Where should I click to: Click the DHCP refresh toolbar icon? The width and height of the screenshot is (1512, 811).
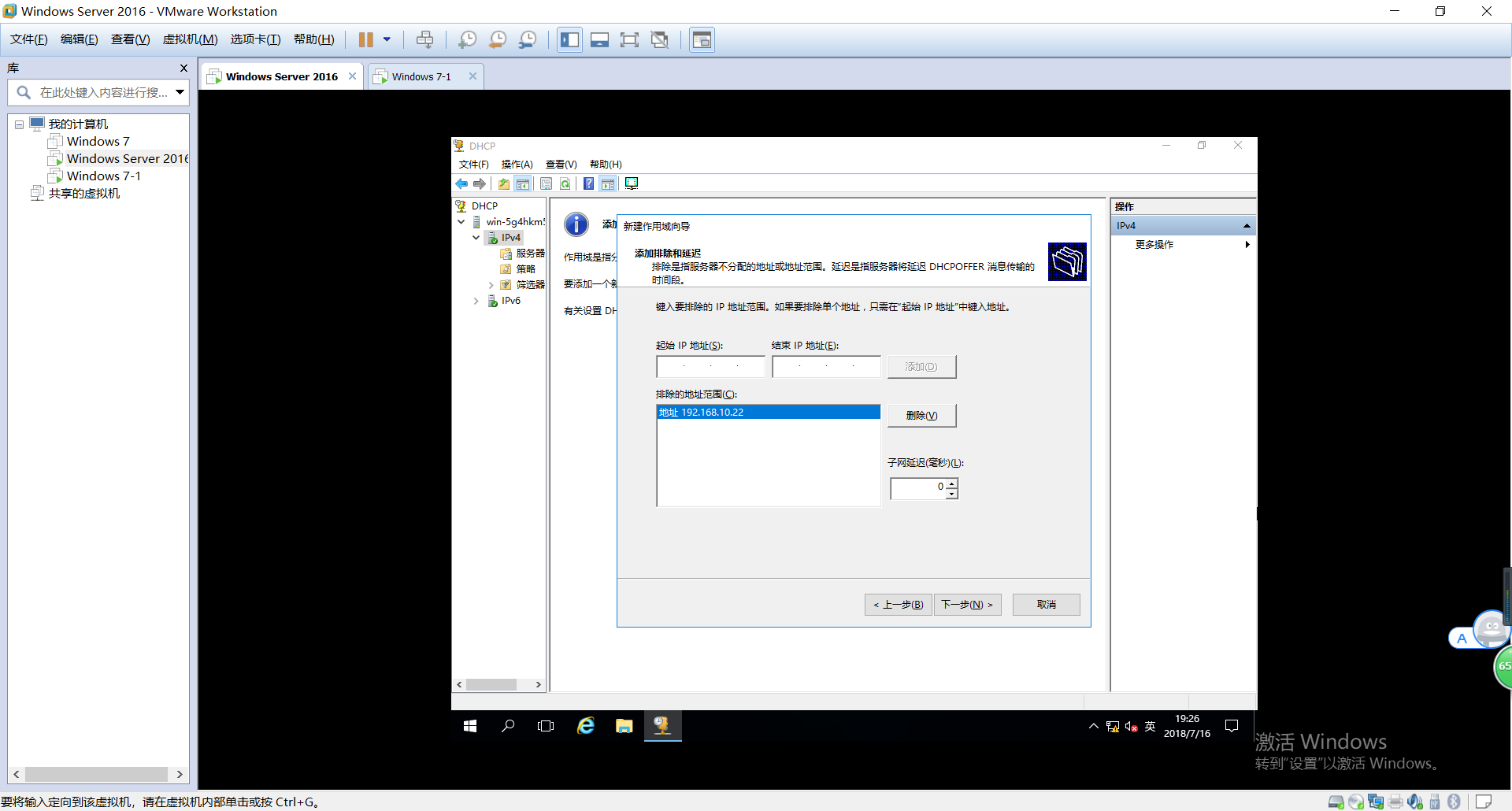(x=565, y=184)
